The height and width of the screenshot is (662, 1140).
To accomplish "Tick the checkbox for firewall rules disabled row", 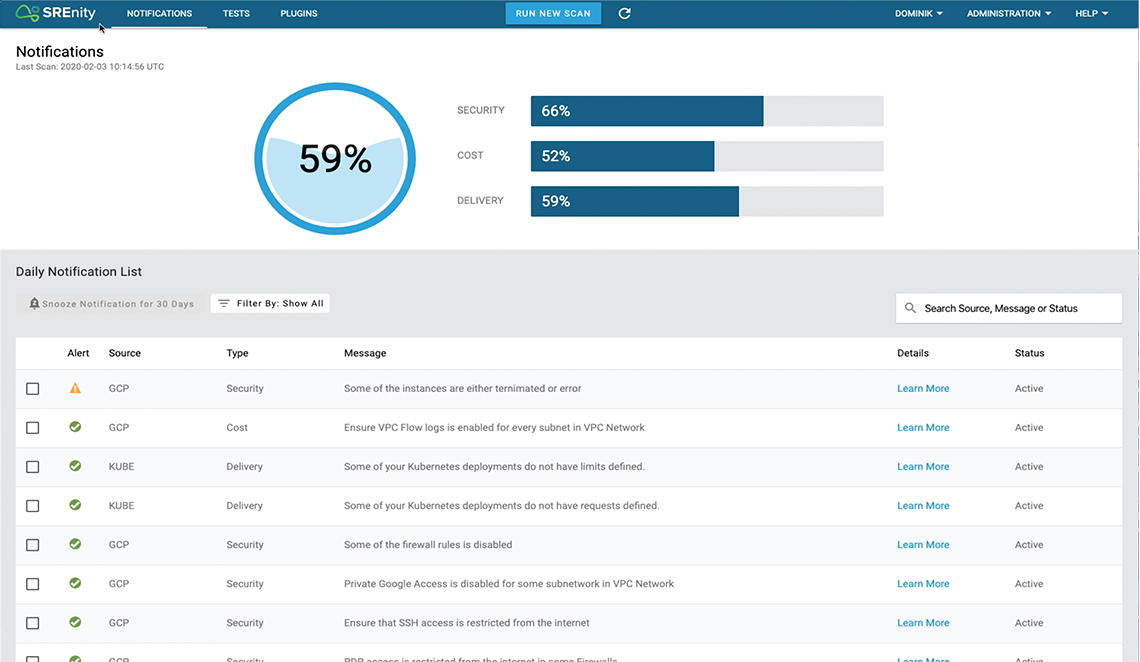I will (x=33, y=545).
